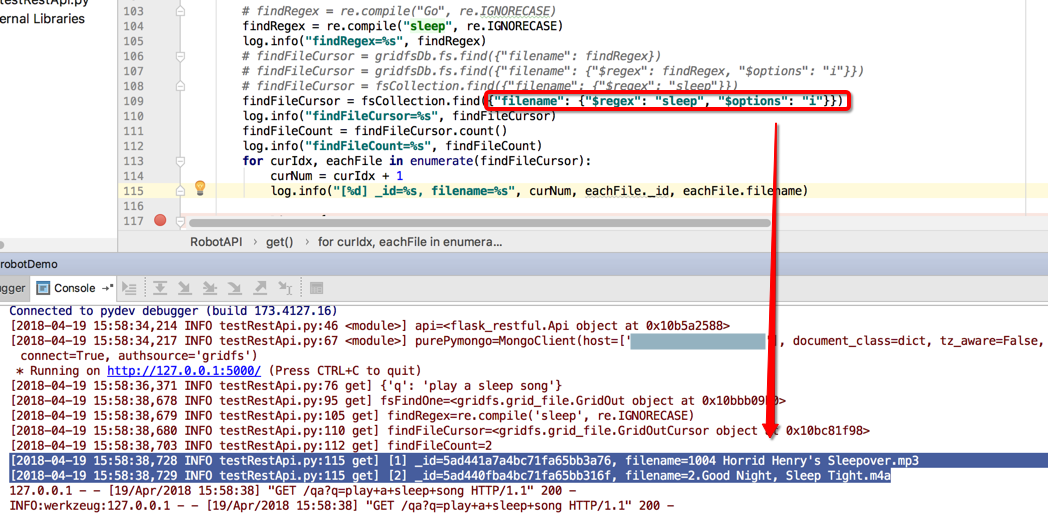Click the Step Into My Code icon
Screen dimensions: 1048x517
point(210,288)
